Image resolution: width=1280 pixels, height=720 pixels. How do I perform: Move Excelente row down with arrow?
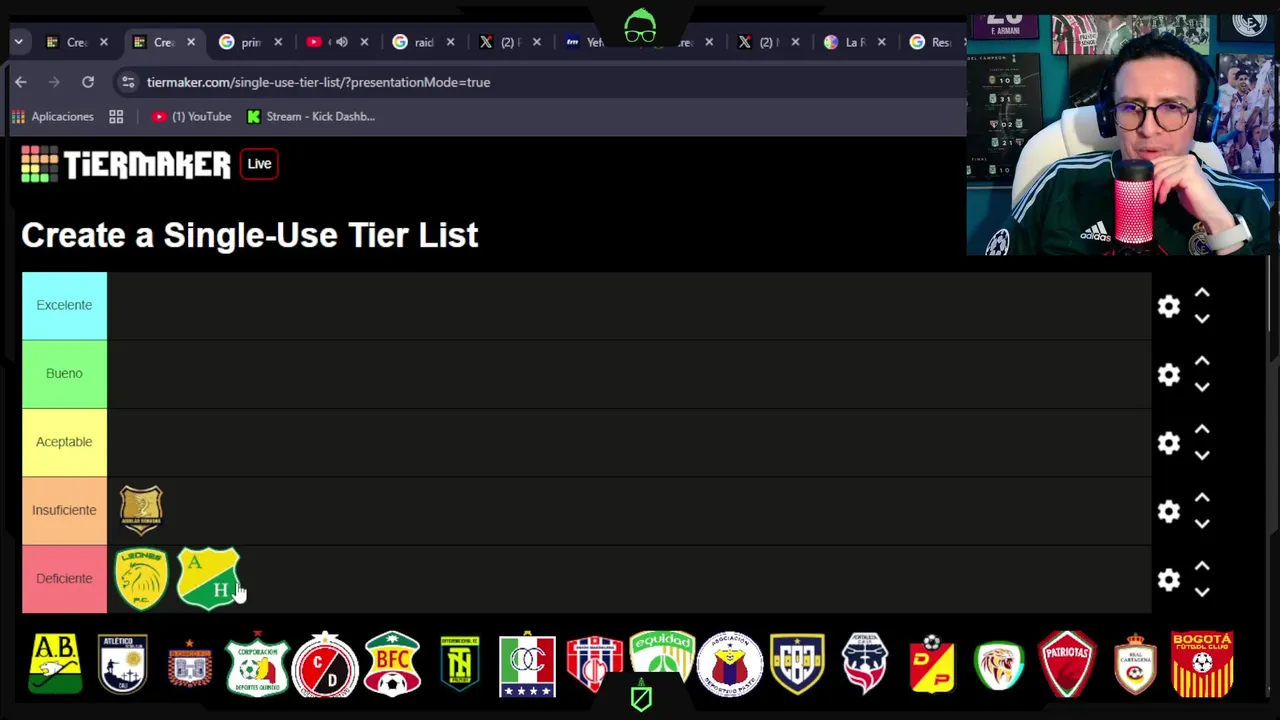1202,318
